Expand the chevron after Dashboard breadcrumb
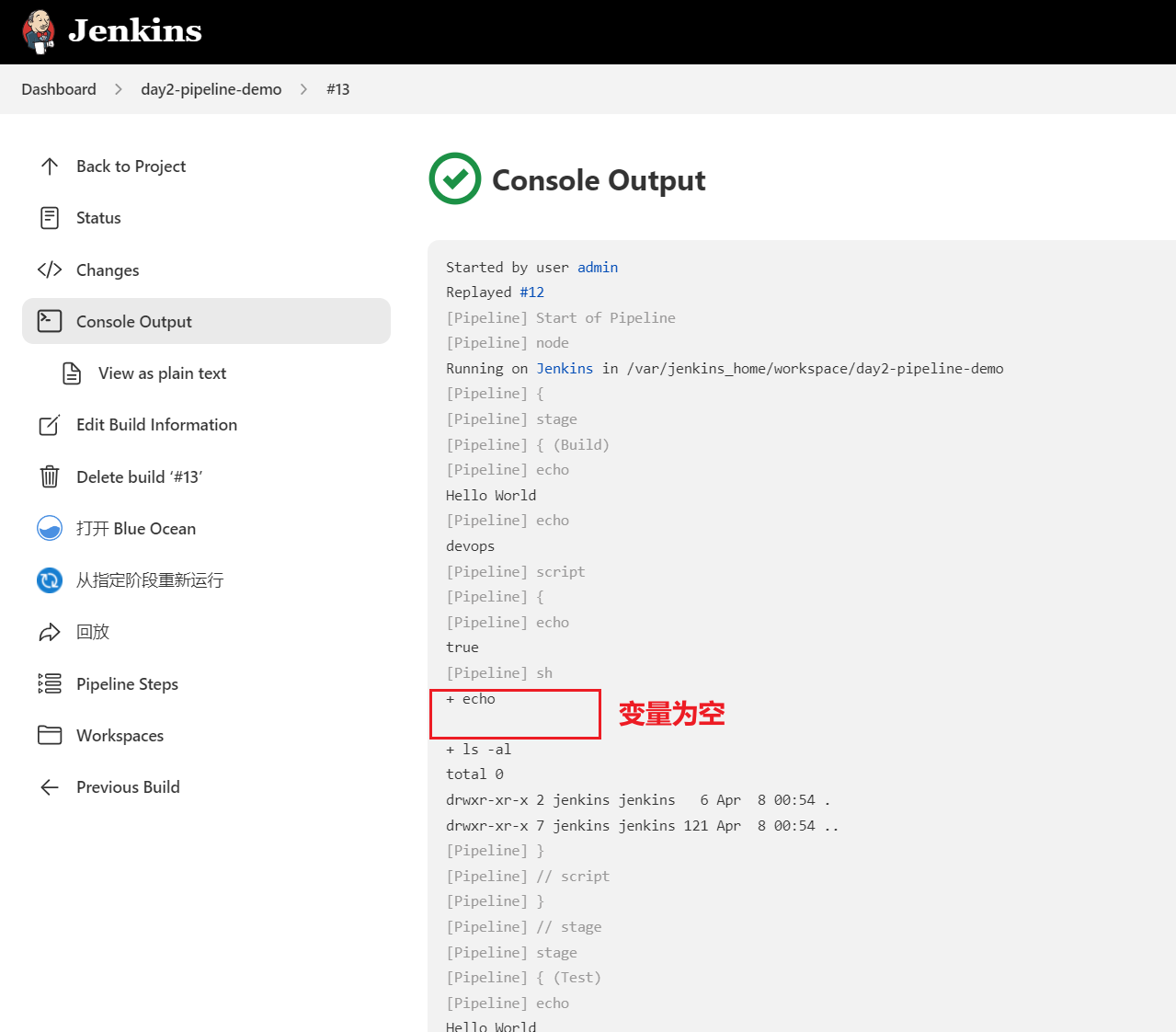Screen dimensions: 1176x1032 [x=119, y=89]
